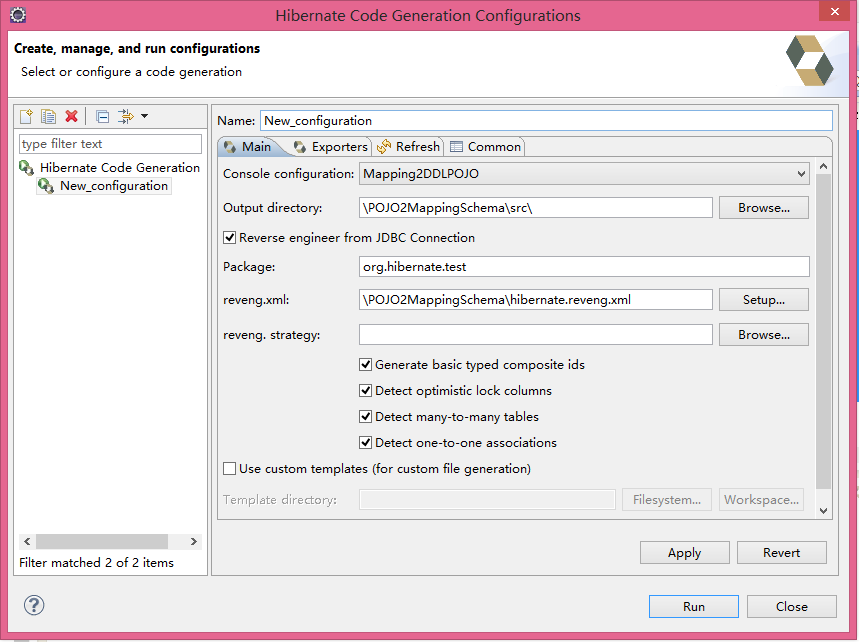
Task: Click the 'Filter matched 2 of 2 items' text
Action: [x=96, y=563]
